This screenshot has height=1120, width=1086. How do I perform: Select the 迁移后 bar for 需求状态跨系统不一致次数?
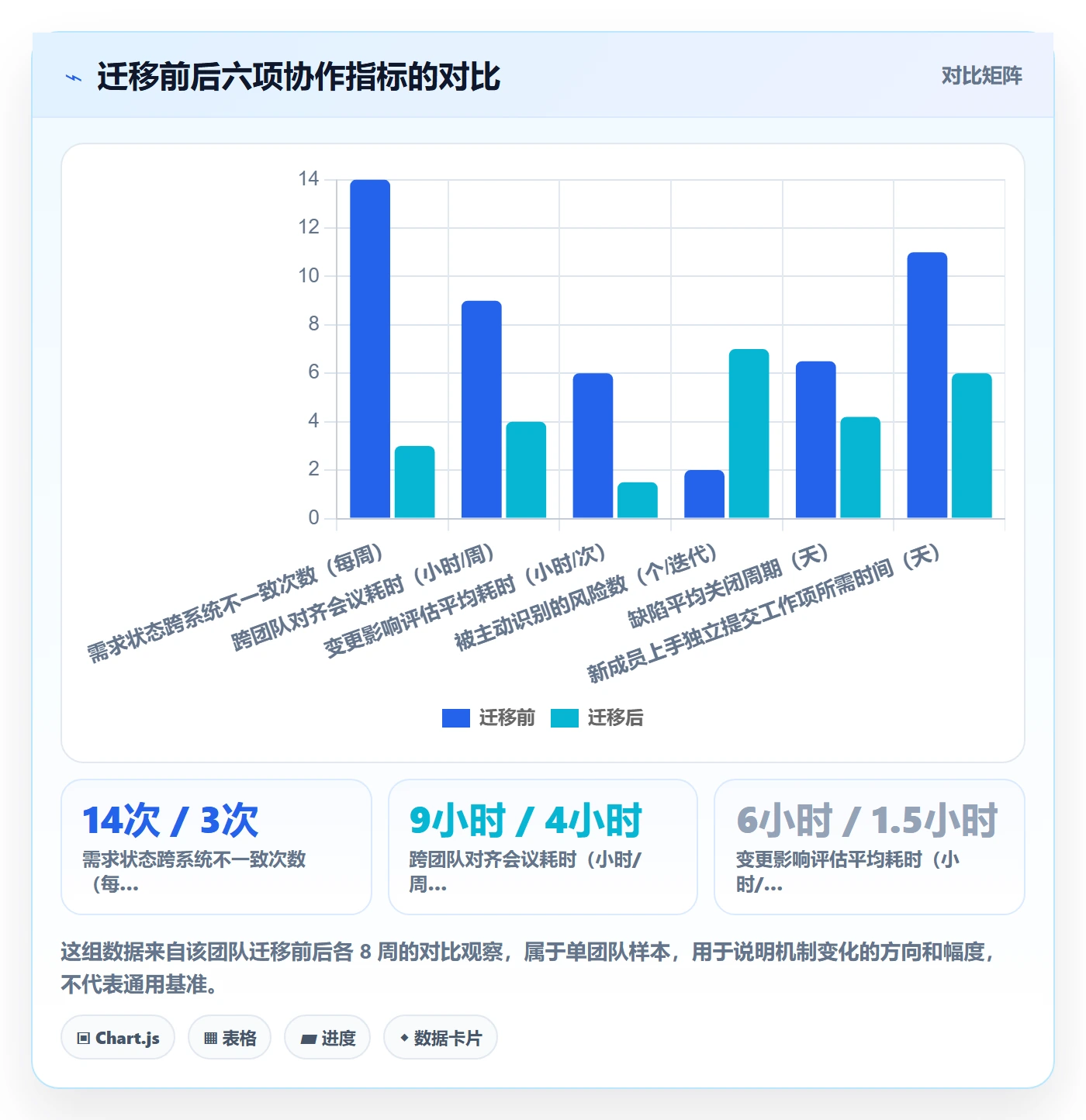(x=415, y=482)
